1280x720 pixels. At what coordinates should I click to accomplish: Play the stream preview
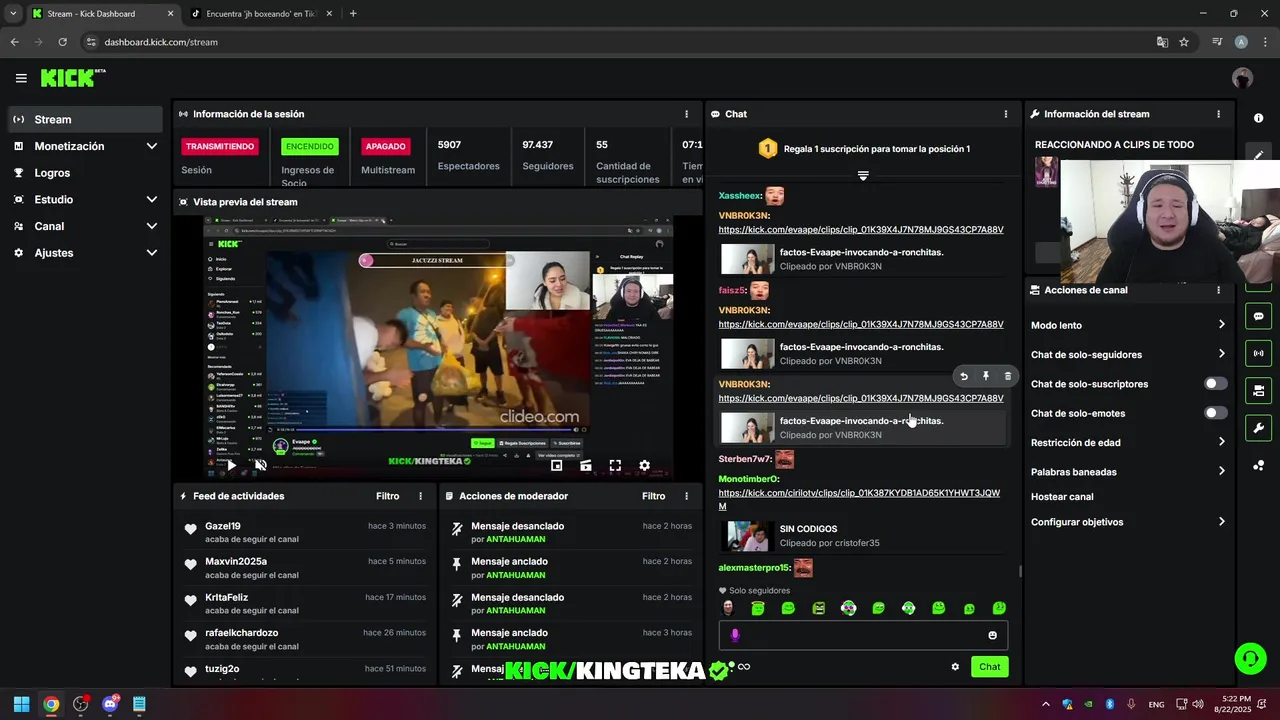pyautogui.click(x=231, y=465)
